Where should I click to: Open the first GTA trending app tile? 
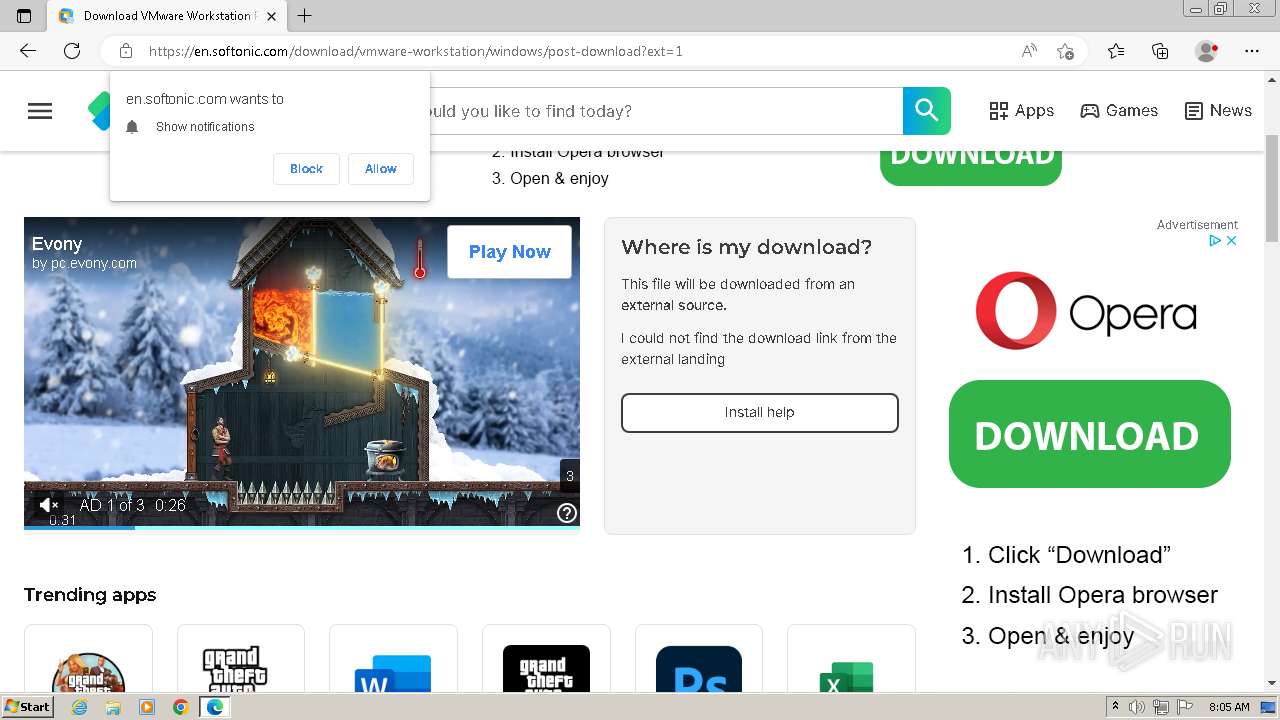(x=88, y=659)
